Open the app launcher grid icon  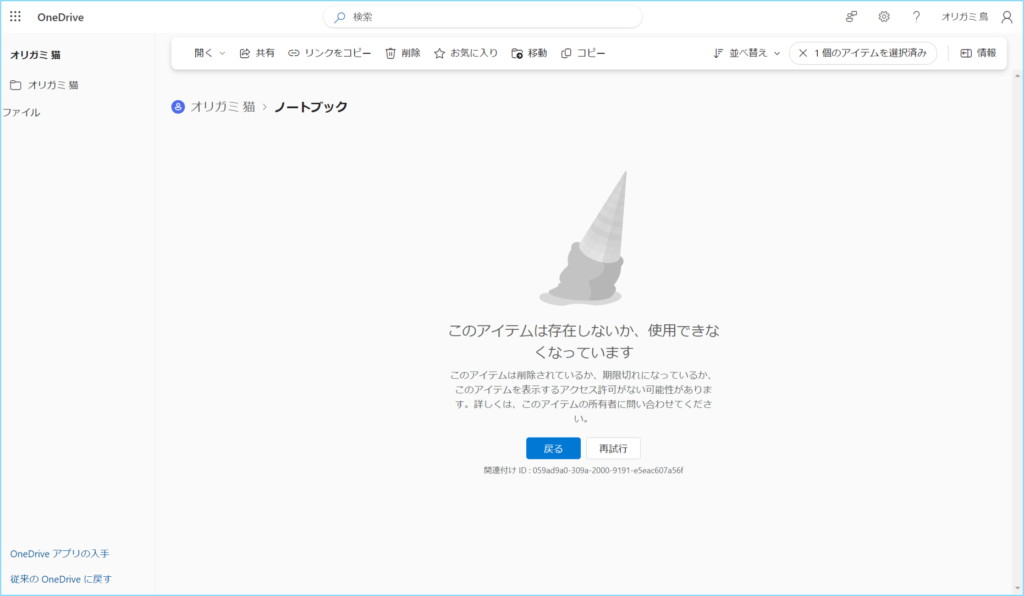pyautogui.click(x=15, y=17)
